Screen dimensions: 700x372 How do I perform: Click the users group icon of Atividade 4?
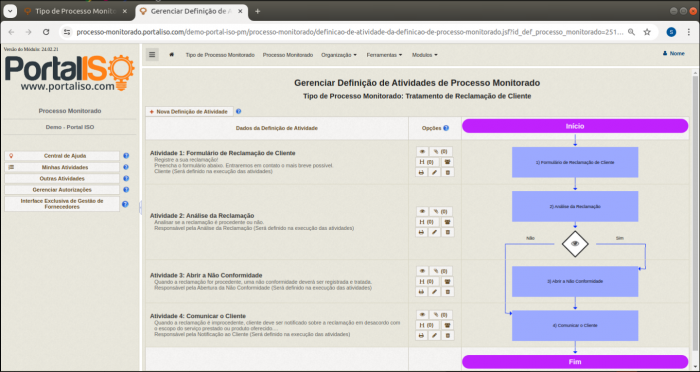[x=447, y=325]
